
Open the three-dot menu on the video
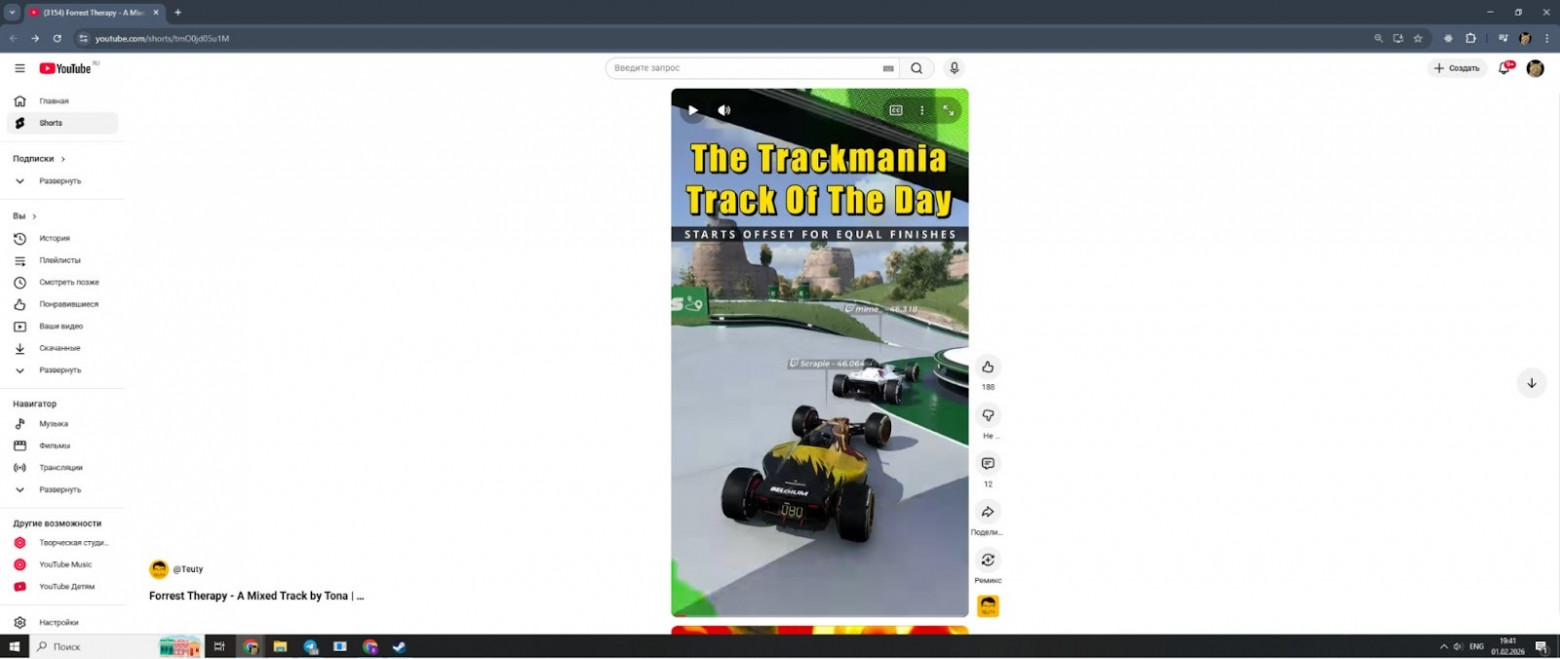pos(922,110)
